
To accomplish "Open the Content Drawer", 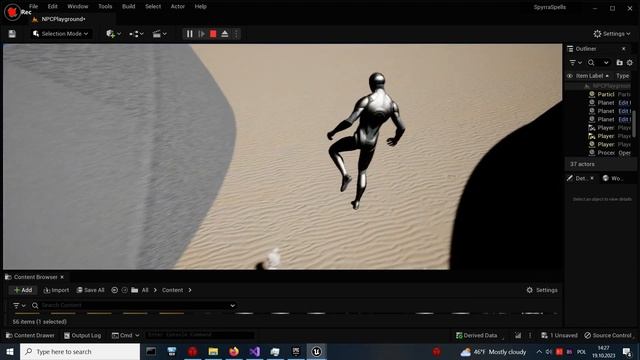I will pyautogui.click(x=31, y=336).
